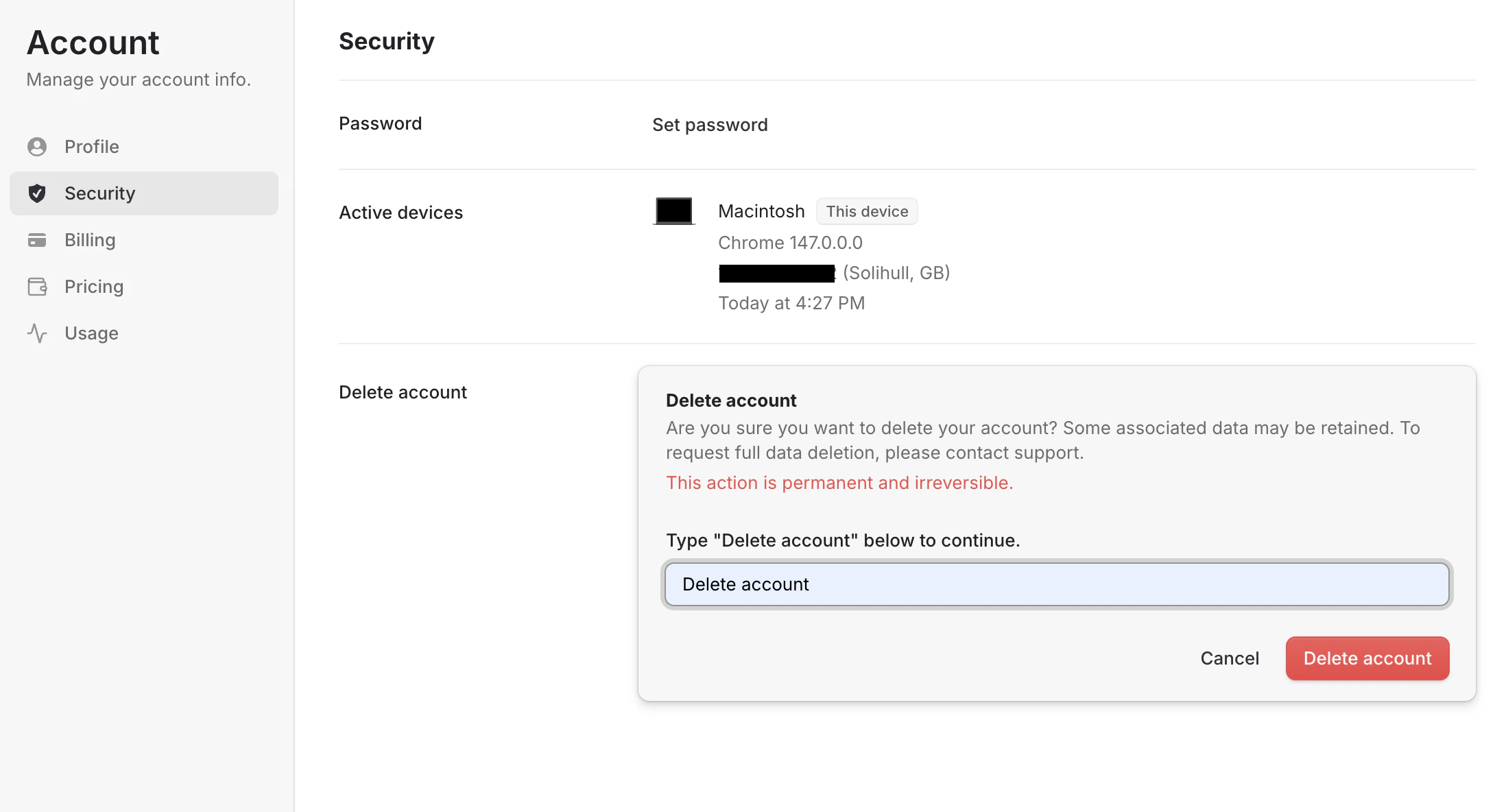Viewport: 1506px width, 812px height.
Task: Select Security in the sidebar
Action: click(99, 193)
